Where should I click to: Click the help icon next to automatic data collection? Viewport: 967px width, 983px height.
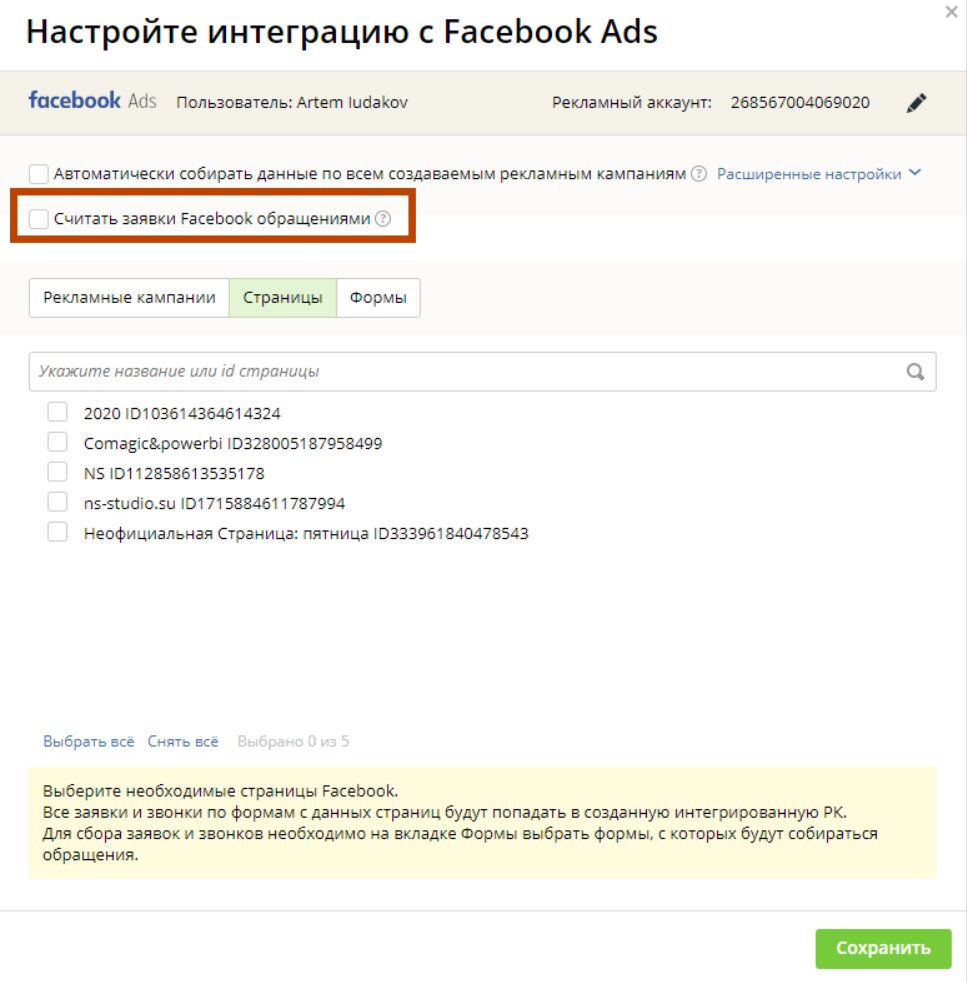(x=699, y=174)
